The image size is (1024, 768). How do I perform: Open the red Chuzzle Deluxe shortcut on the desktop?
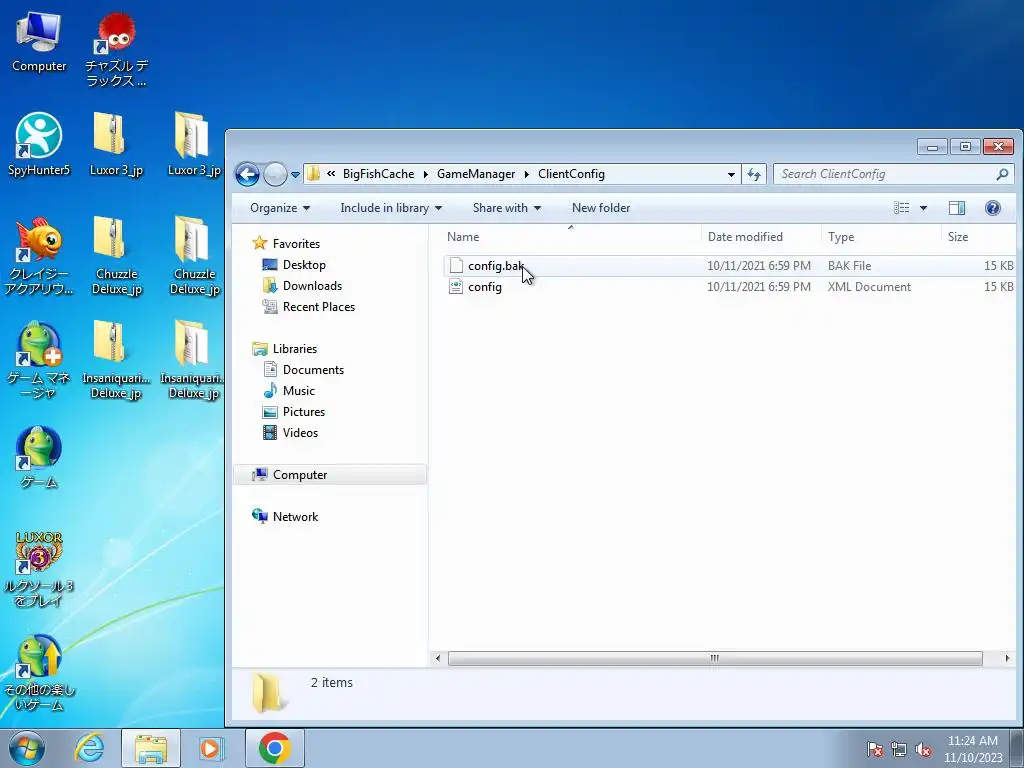(x=116, y=49)
